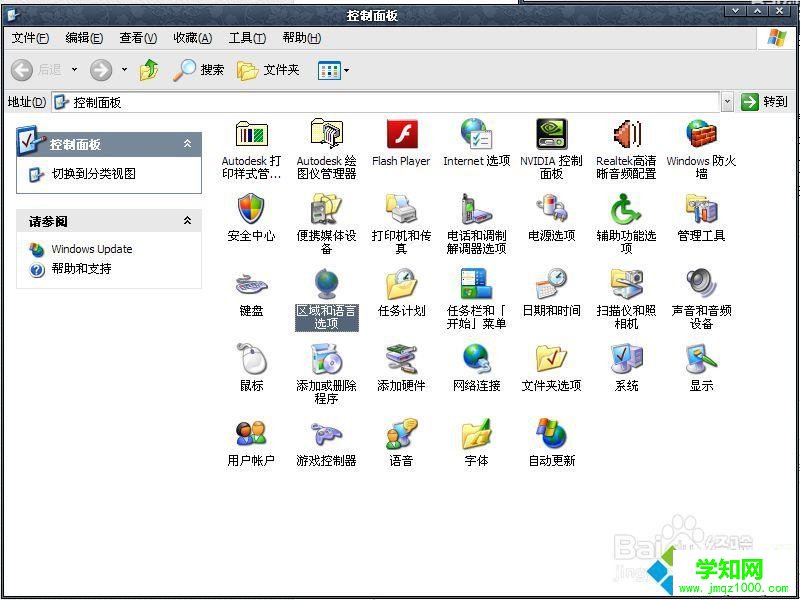This screenshot has width=800, height=600.
Task: Expand the address bar dropdown
Action: pyautogui.click(x=728, y=103)
